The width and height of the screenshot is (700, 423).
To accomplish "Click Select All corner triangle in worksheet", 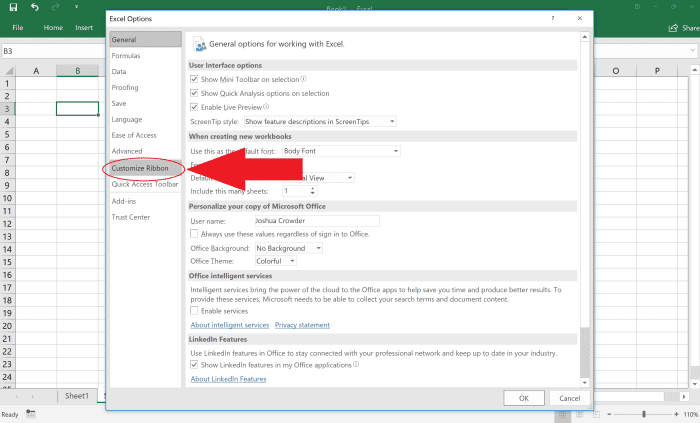I will coord(9,70).
